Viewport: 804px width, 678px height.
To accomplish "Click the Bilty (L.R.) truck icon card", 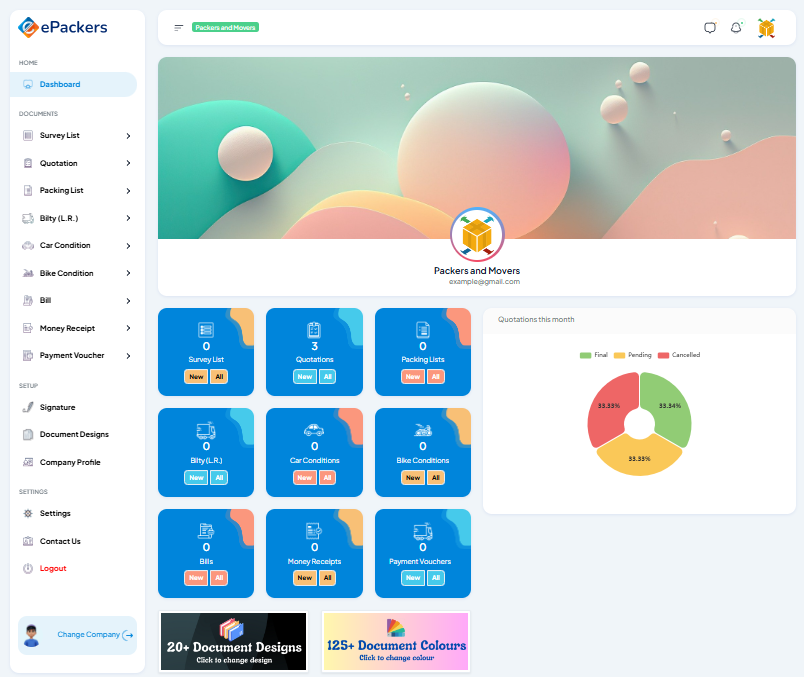I will click(x=206, y=431).
